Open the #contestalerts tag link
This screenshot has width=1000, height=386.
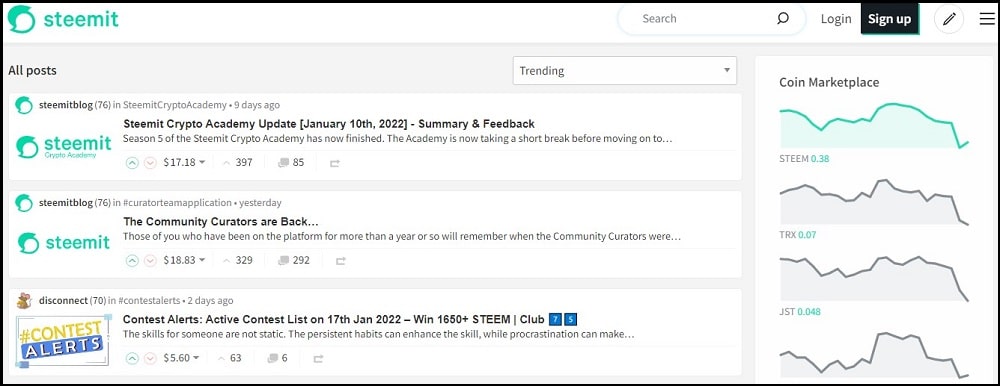(x=149, y=301)
